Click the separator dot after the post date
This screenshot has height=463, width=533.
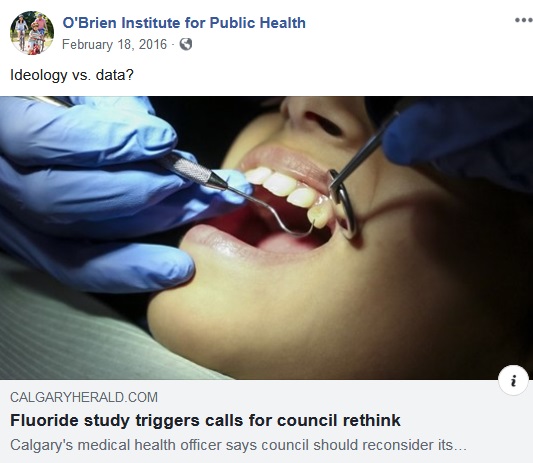click(x=173, y=45)
